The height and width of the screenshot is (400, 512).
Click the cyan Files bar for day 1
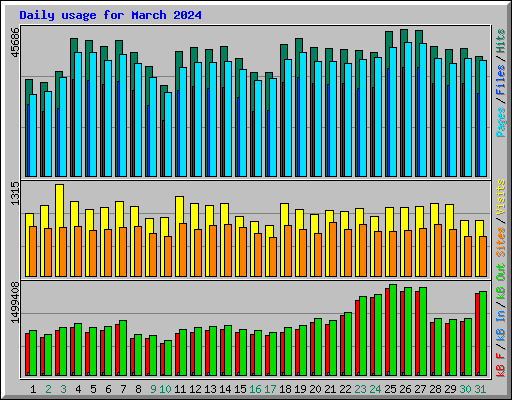click(33, 135)
